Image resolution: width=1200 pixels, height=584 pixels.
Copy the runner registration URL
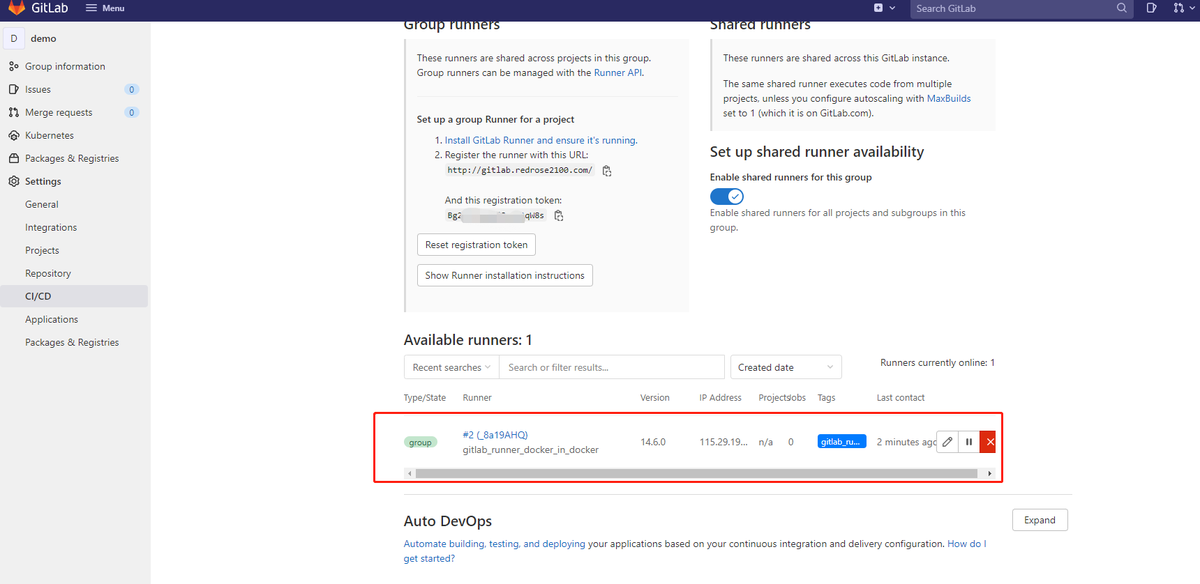click(x=607, y=171)
